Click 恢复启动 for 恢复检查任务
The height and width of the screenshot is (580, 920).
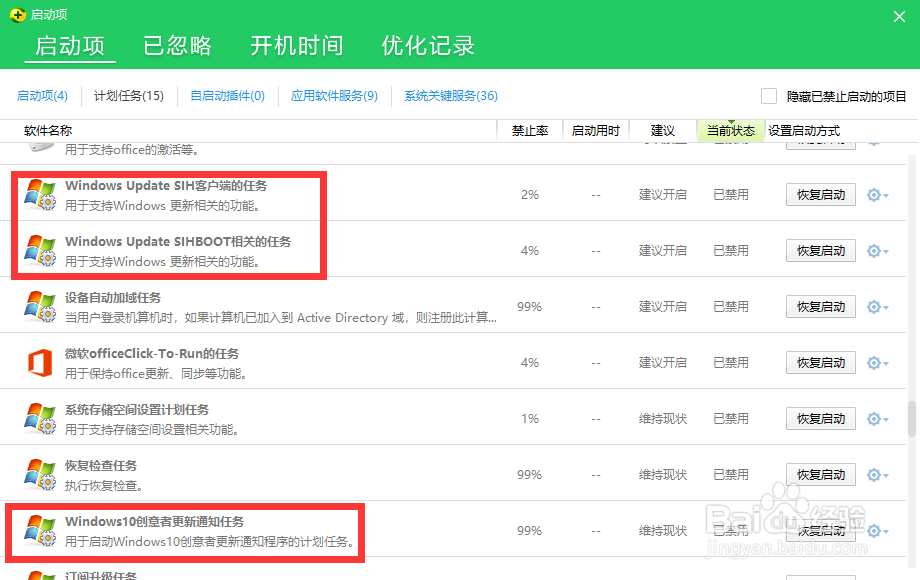tap(821, 474)
